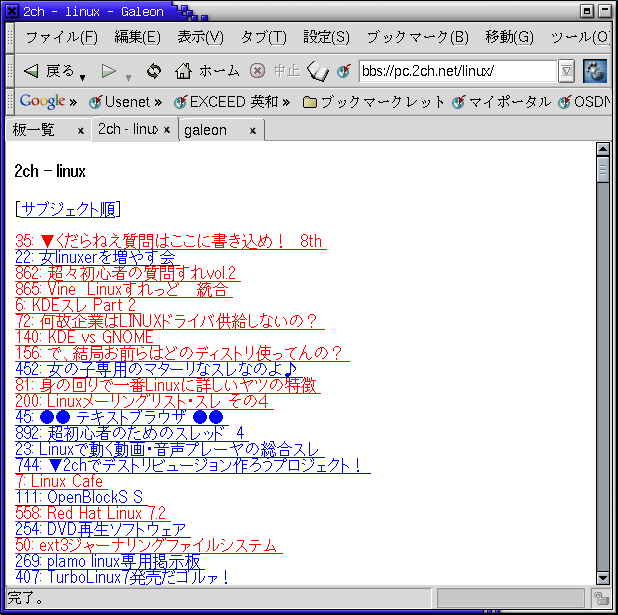
Task: Click the Galeon logo spinner icon
Action: [x=596, y=71]
